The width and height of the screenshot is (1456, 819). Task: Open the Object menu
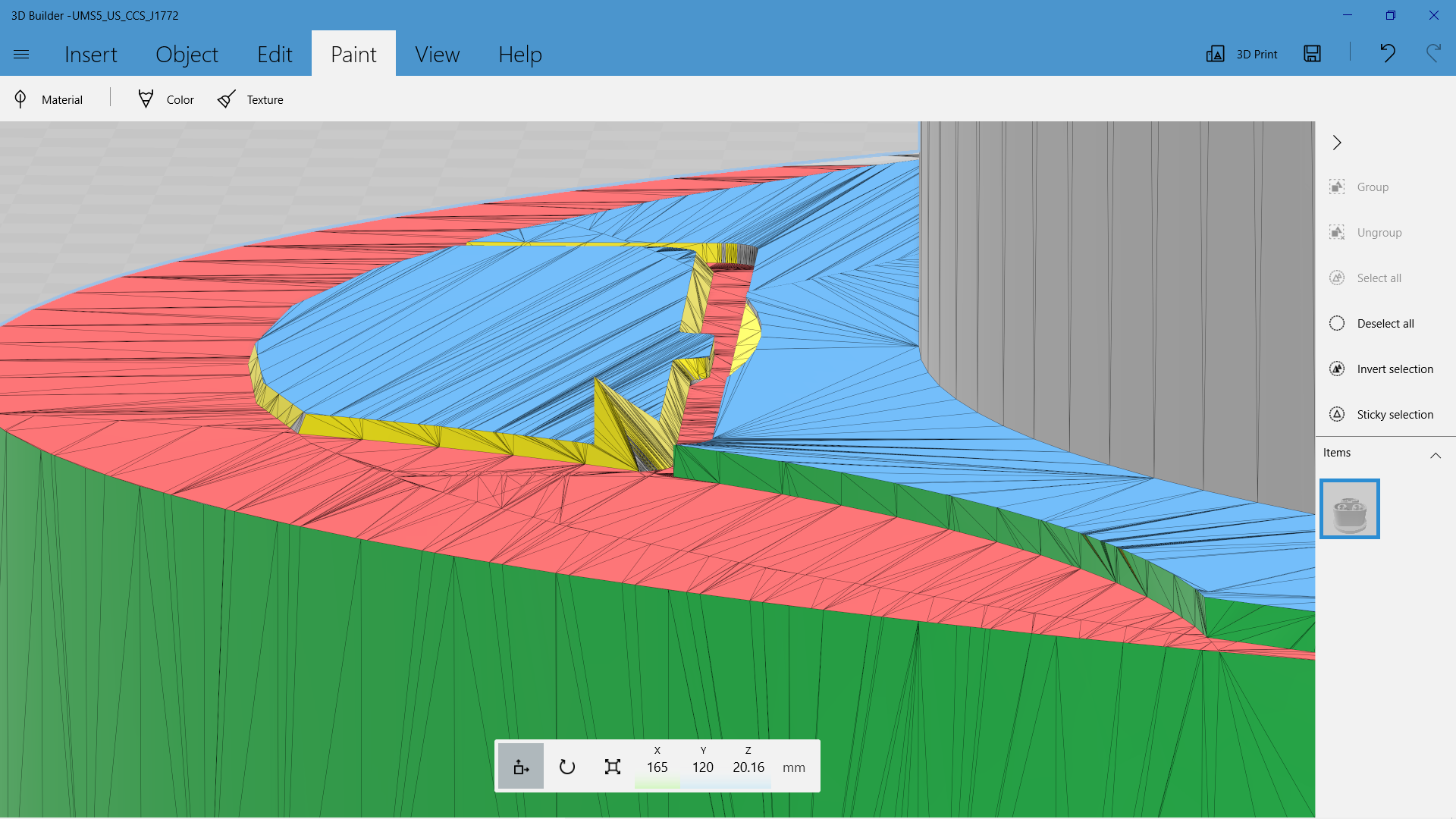pos(187,54)
